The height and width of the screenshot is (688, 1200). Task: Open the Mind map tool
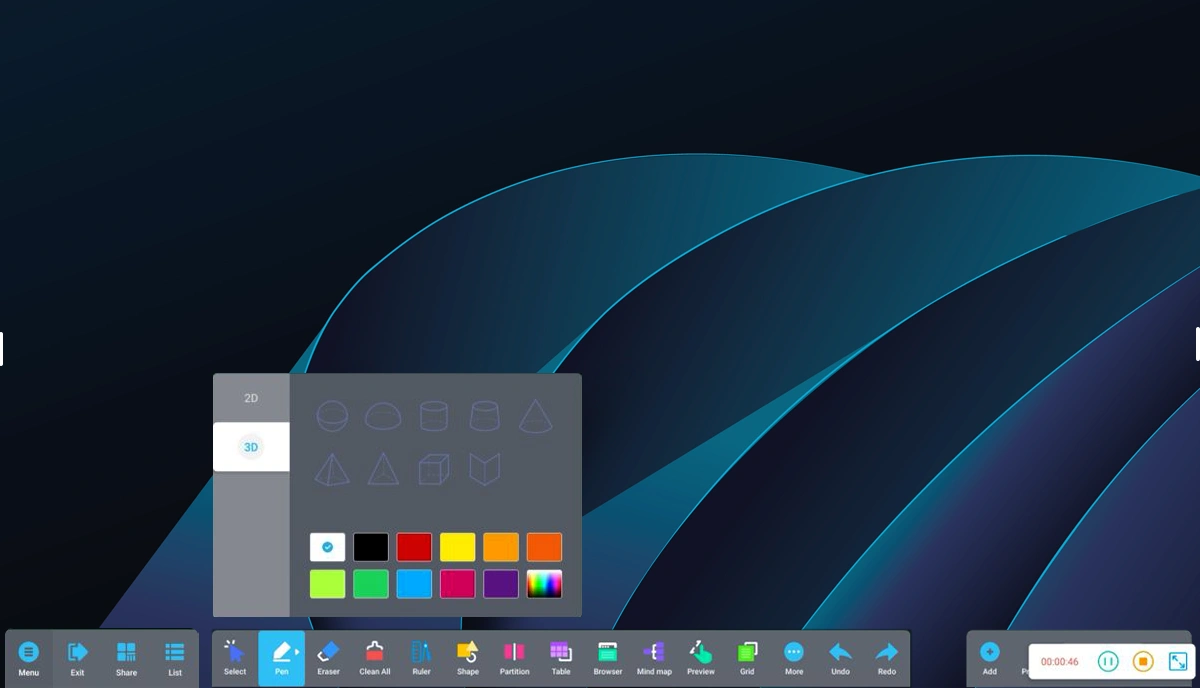[654, 657]
